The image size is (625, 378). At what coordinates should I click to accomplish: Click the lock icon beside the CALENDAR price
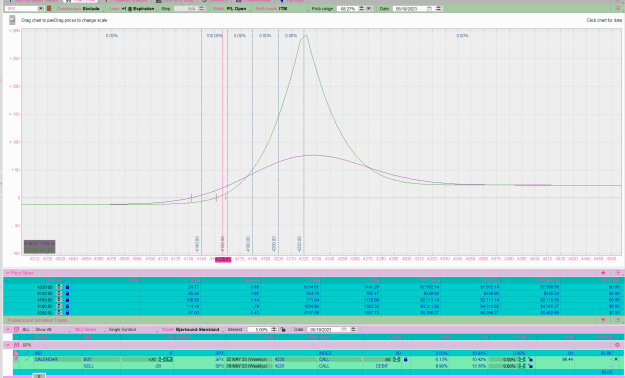(x=405, y=359)
